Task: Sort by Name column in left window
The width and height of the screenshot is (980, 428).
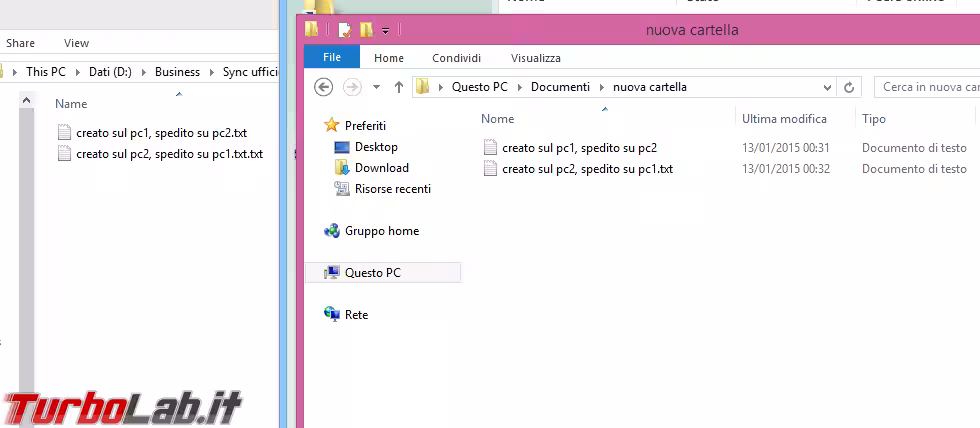Action: click(x=71, y=104)
